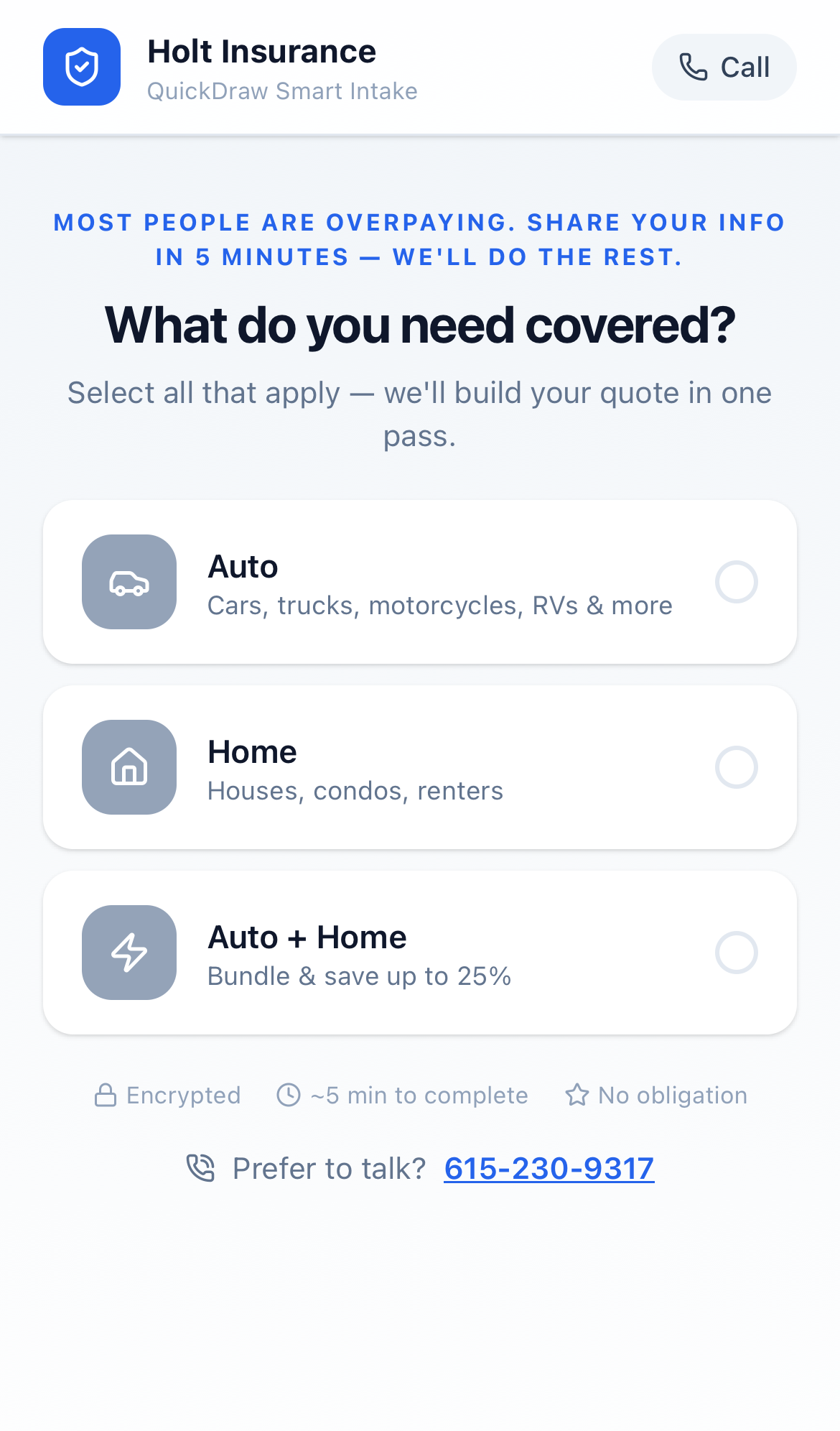
Task: Click the clock icon near completion time
Action: coord(289,1096)
